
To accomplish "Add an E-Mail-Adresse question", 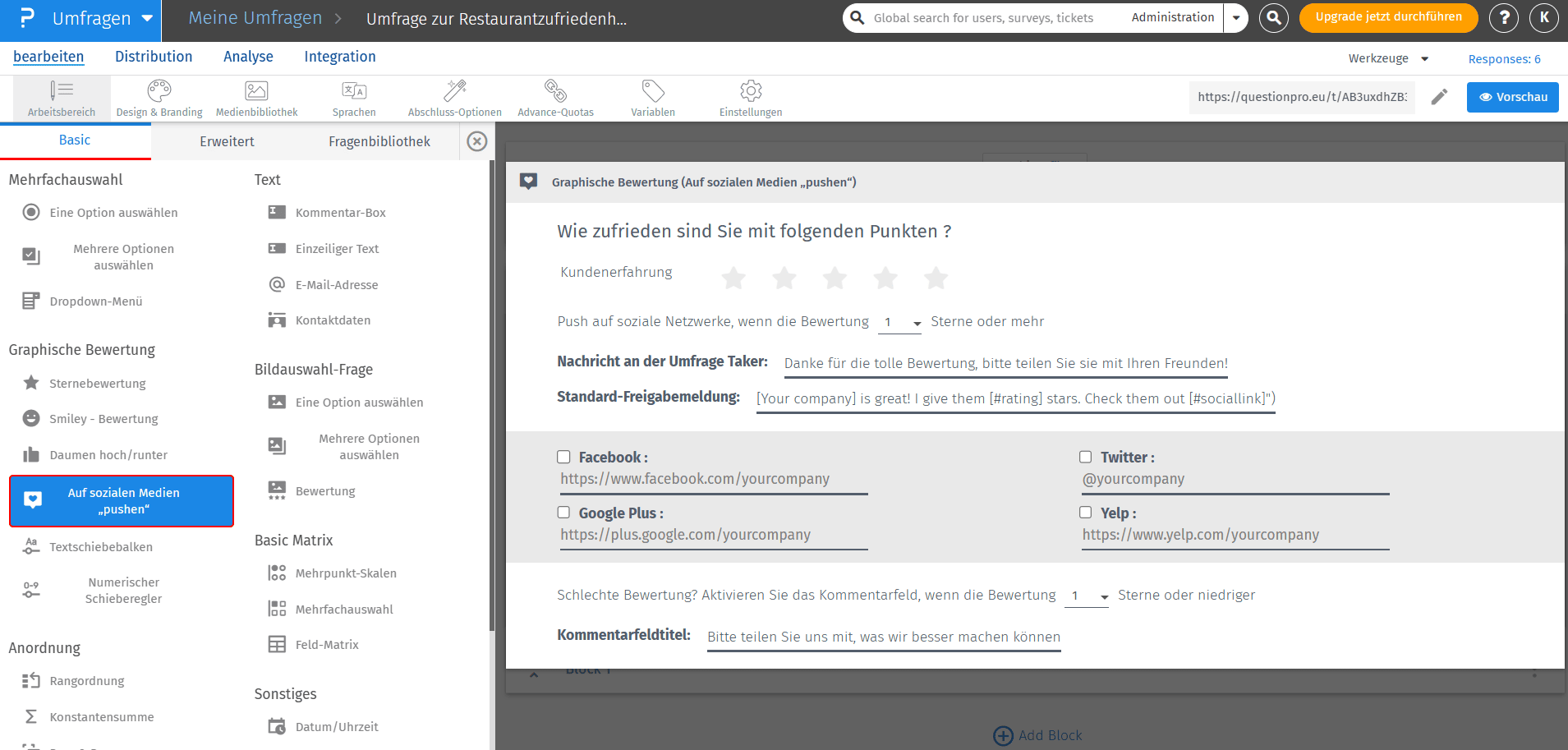I will (324, 285).
